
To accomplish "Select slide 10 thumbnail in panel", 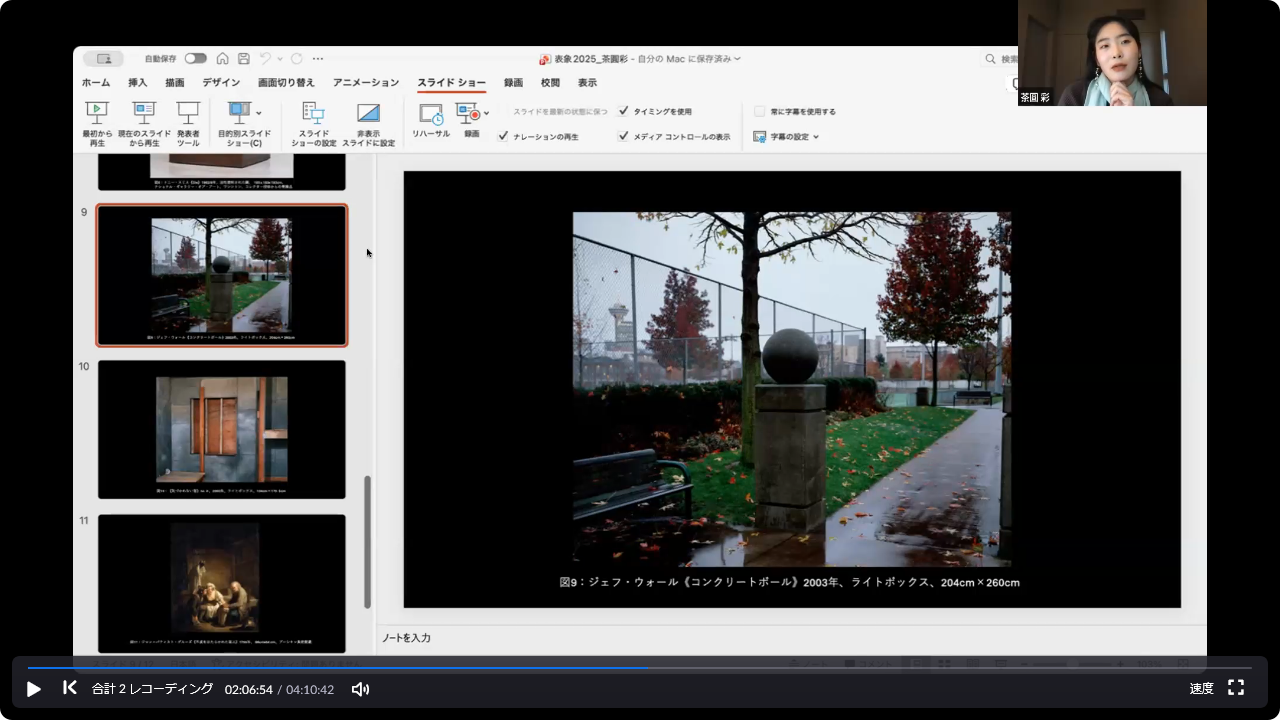I will coord(222,429).
